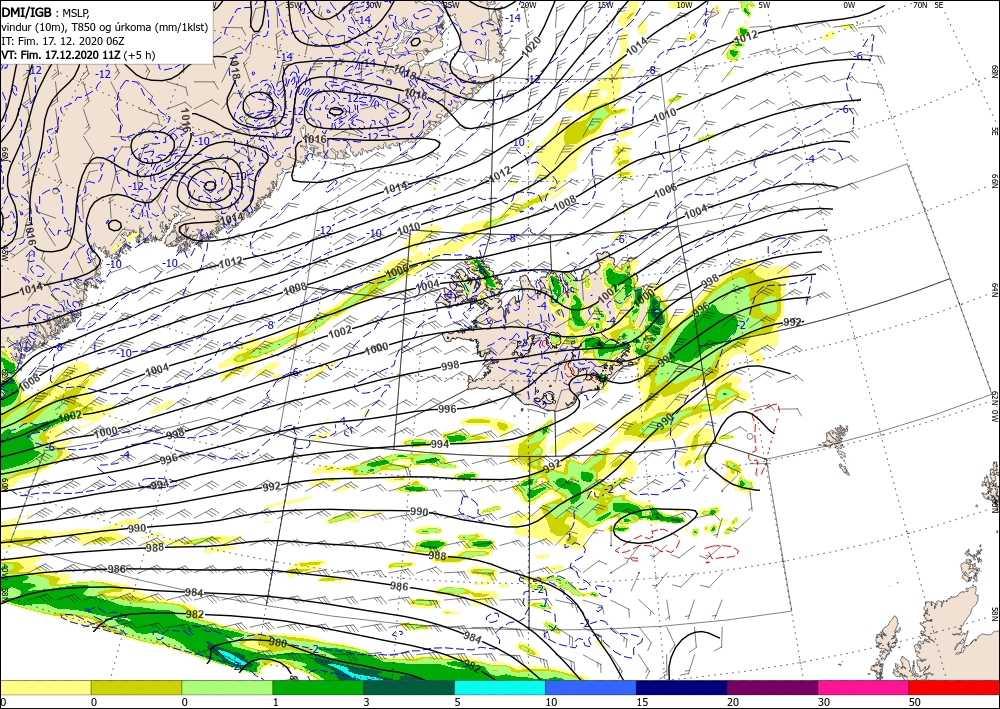This screenshot has height=709, width=1000.
Task: Click the olive-yellow legend color swatch
Action: click(x=136, y=687)
